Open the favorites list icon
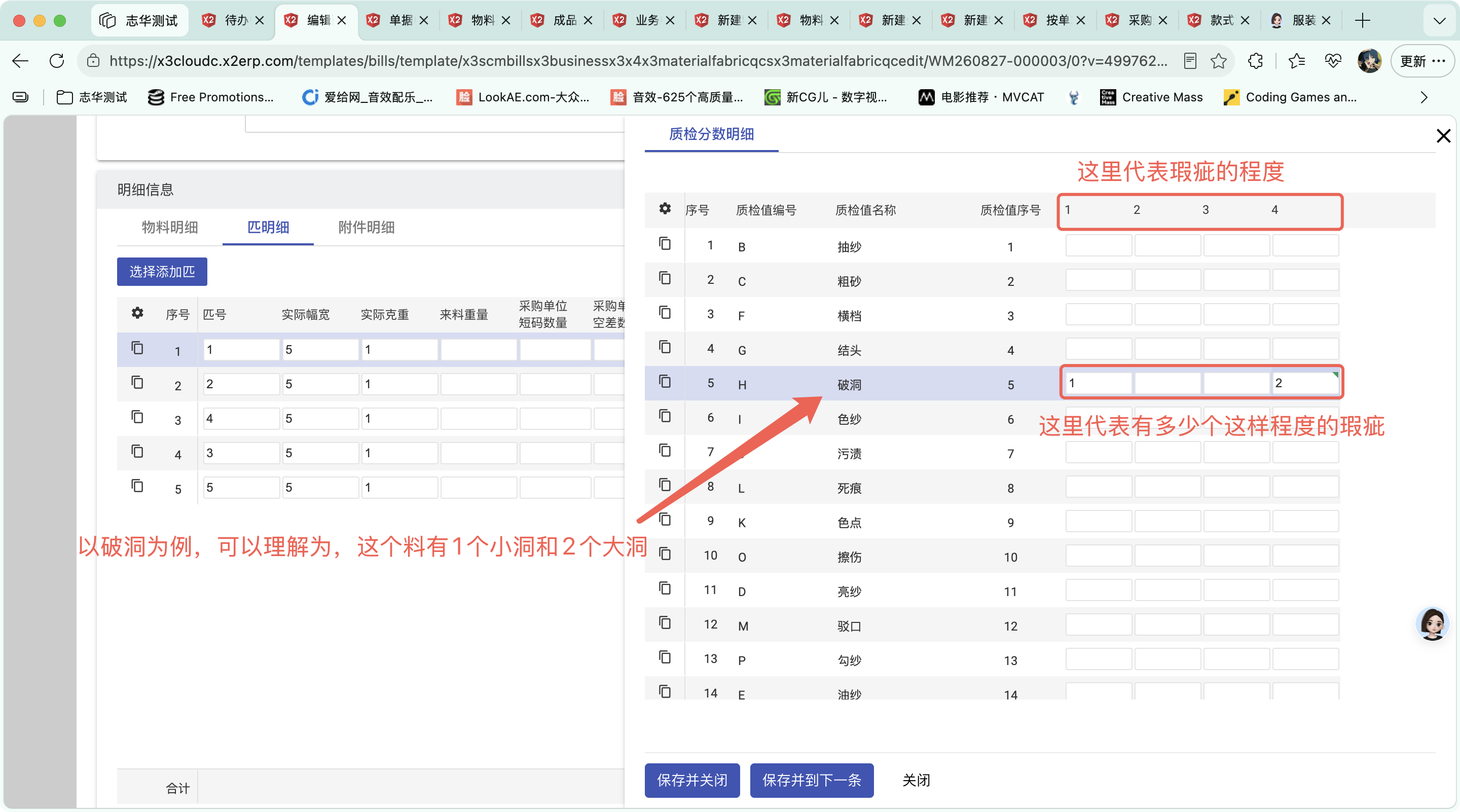Viewport: 1460px width, 812px height. pos(1297,61)
